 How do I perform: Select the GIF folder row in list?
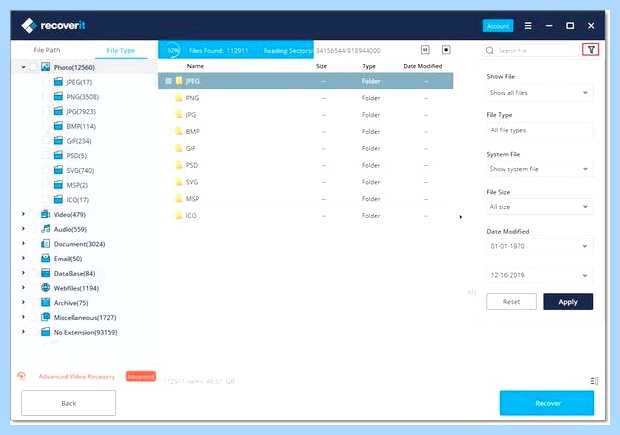305,148
